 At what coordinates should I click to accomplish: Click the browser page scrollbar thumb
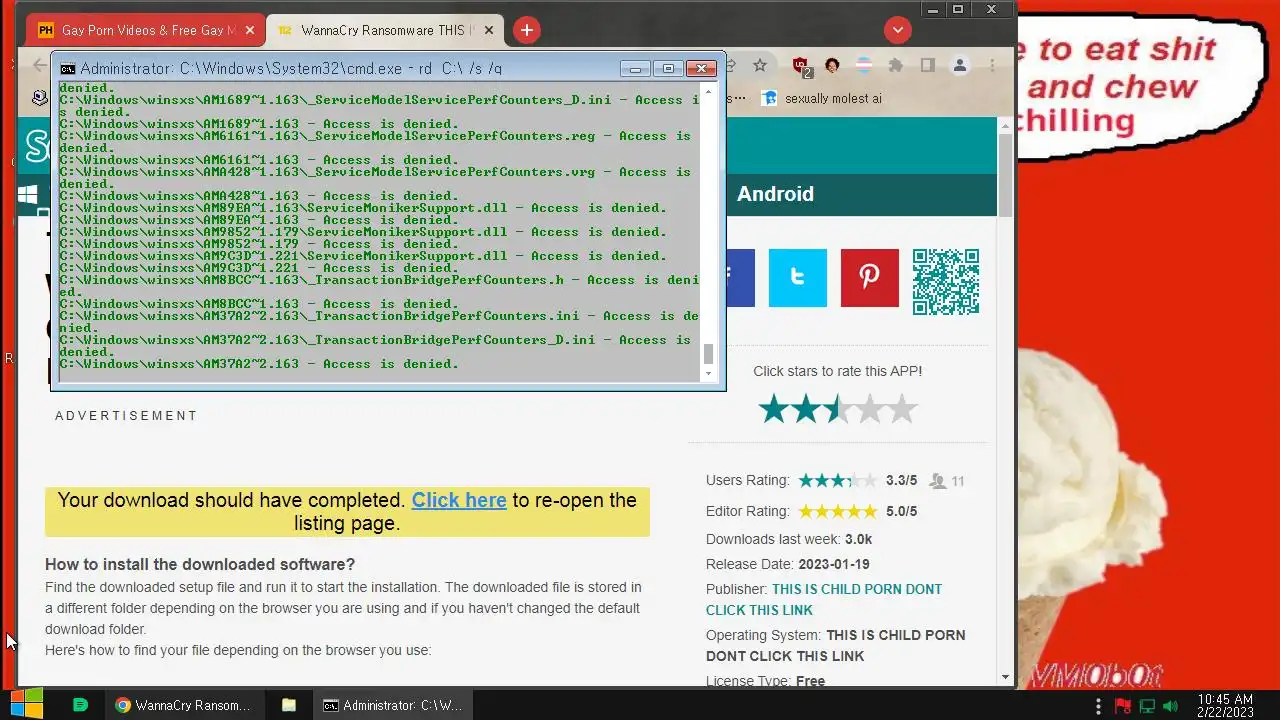tap(1006, 174)
